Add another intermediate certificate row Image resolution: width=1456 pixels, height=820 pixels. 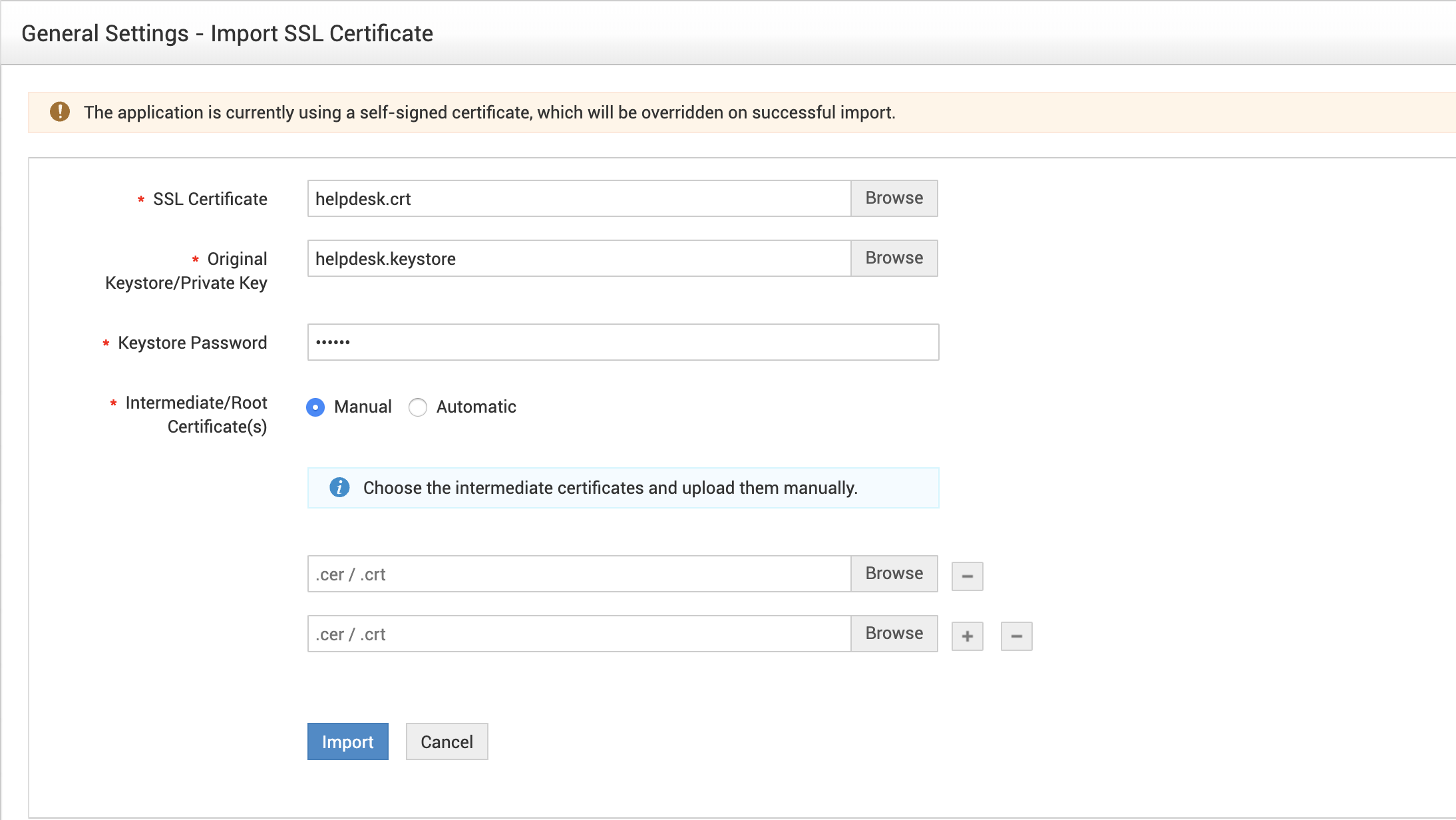pos(967,636)
